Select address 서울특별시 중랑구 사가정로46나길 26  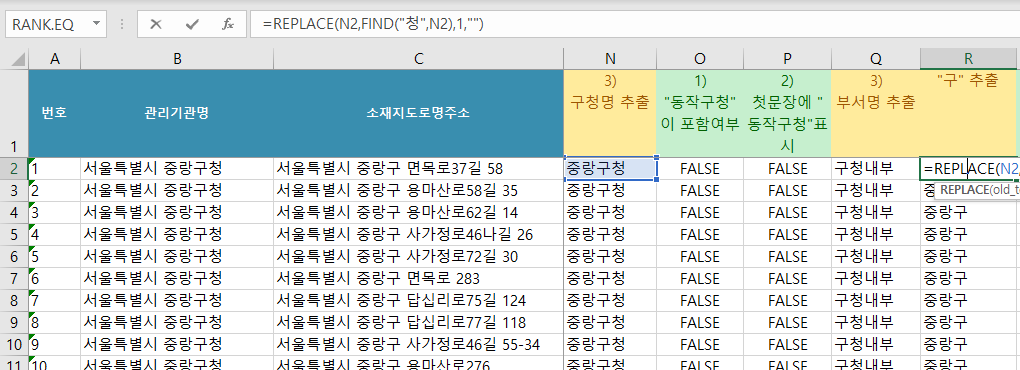coord(418,235)
